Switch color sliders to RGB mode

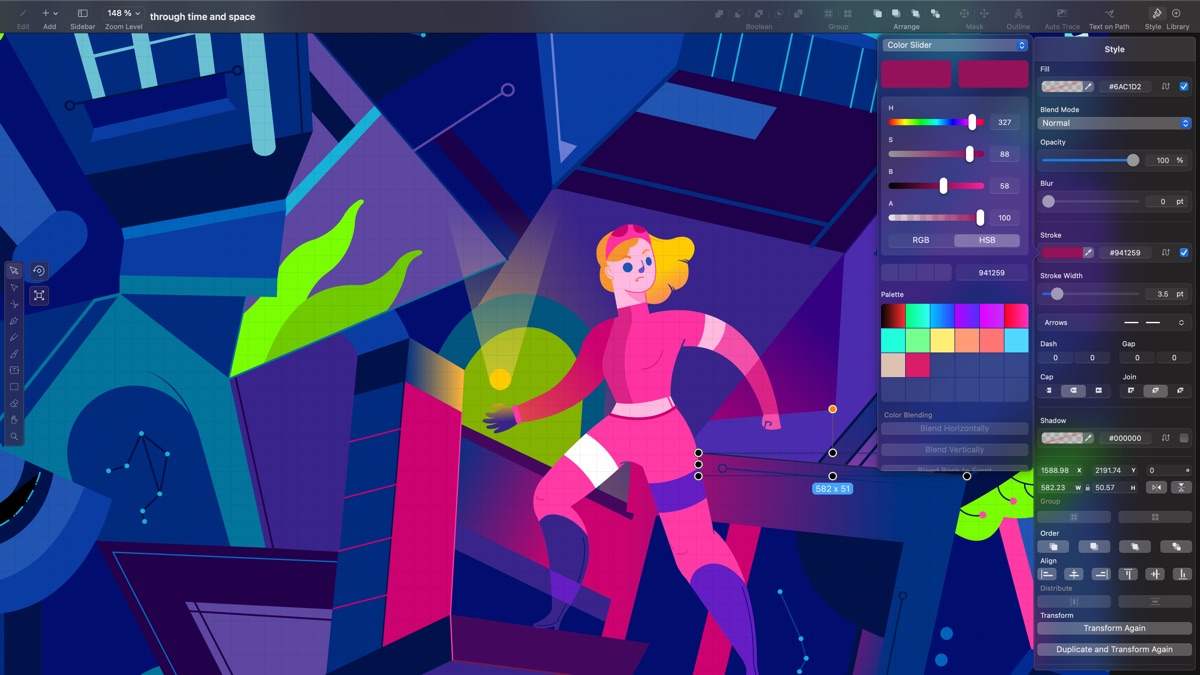(921, 240)
